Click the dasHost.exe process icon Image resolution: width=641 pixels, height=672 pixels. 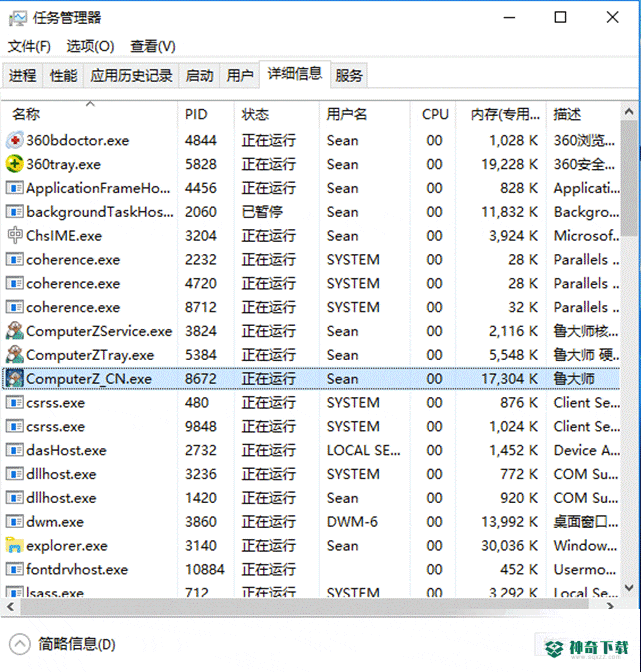(x=15, y=450)
